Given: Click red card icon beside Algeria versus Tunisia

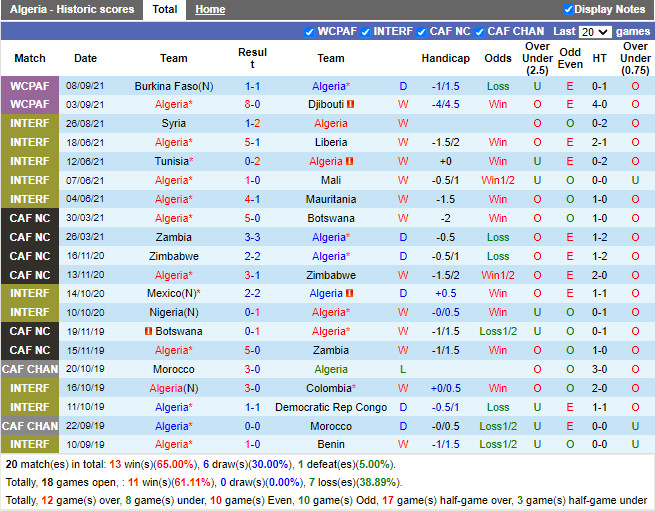Looking at the screenshot, I should click(349, 162).
